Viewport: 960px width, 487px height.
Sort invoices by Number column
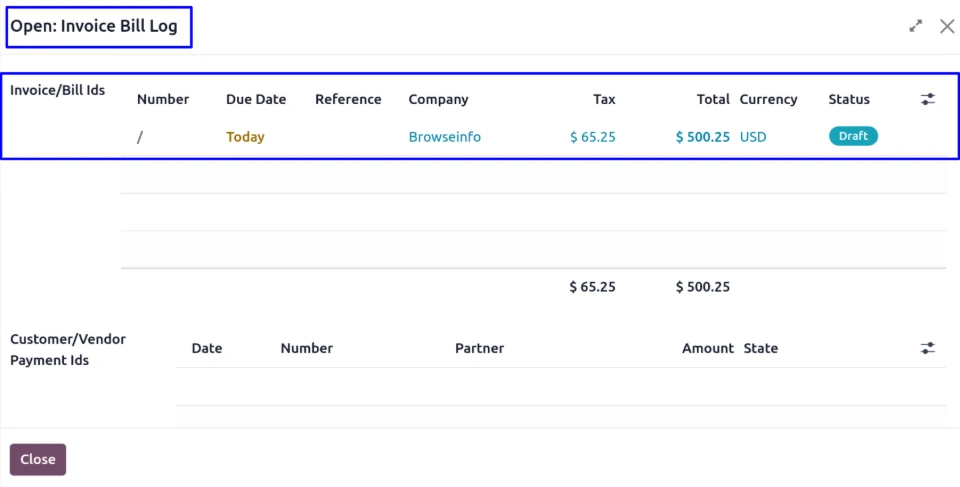pos(163,99)
